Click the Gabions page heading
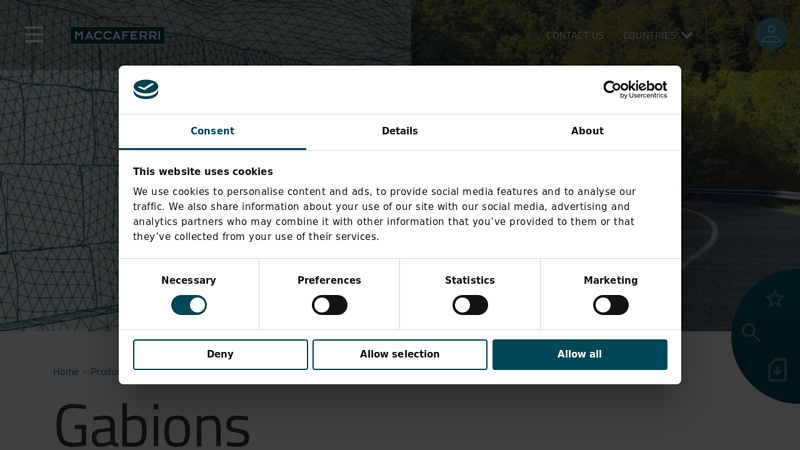 point(152,427)
